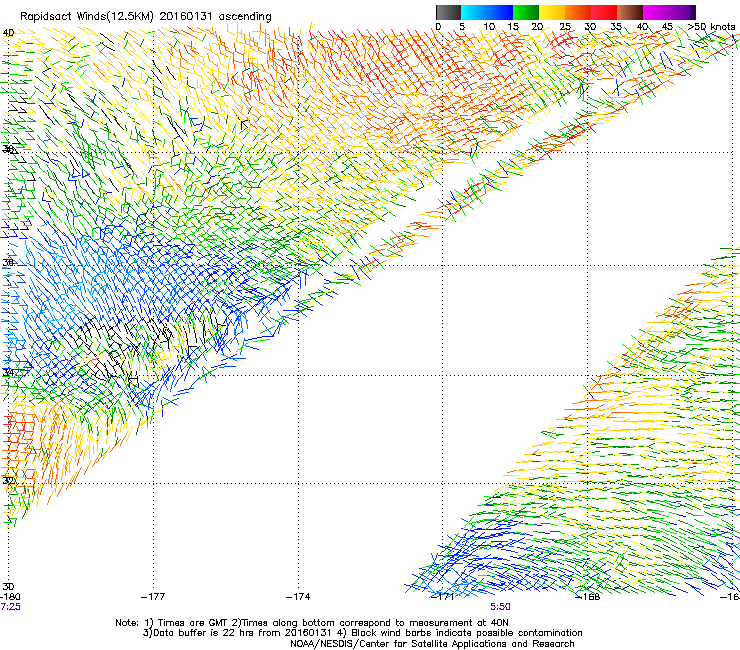Click the '>50 knots' legend label
Image resolution: width=740 pixels, height=650 pixels.
[x=711, y=26]
